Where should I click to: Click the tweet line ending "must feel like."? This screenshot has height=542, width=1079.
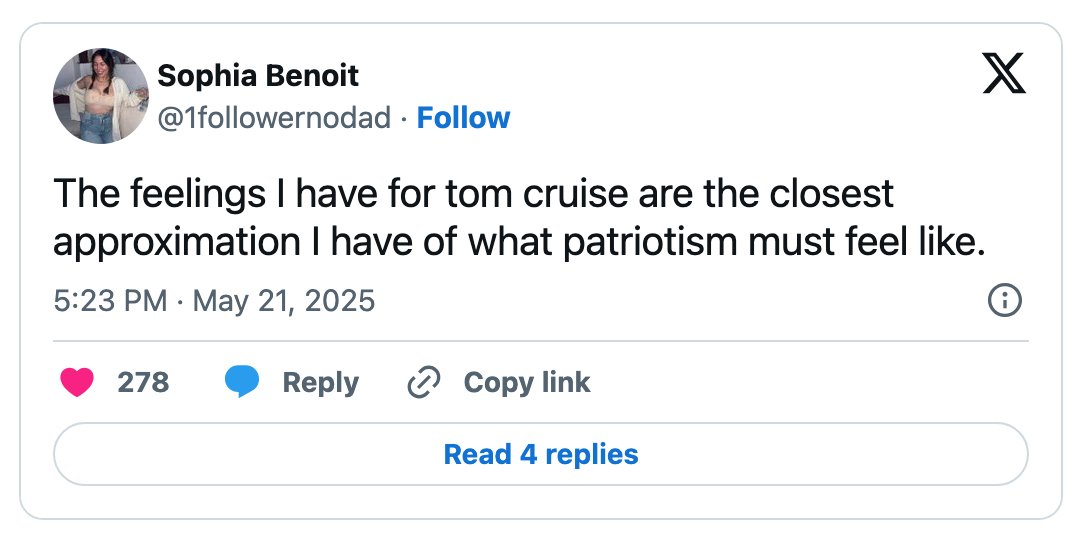520,242
